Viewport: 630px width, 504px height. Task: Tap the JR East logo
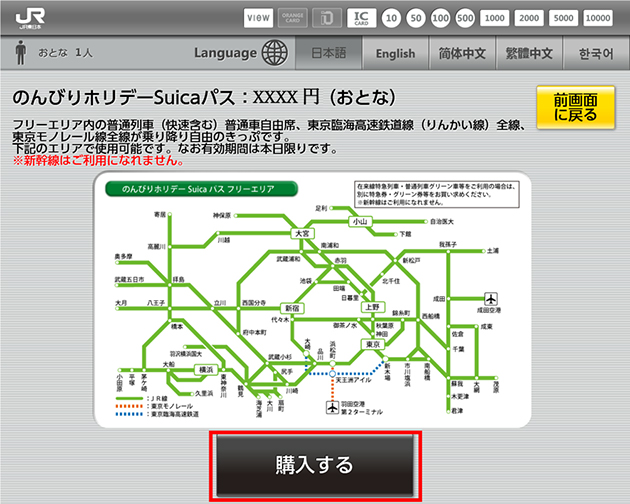pos(30,18)
